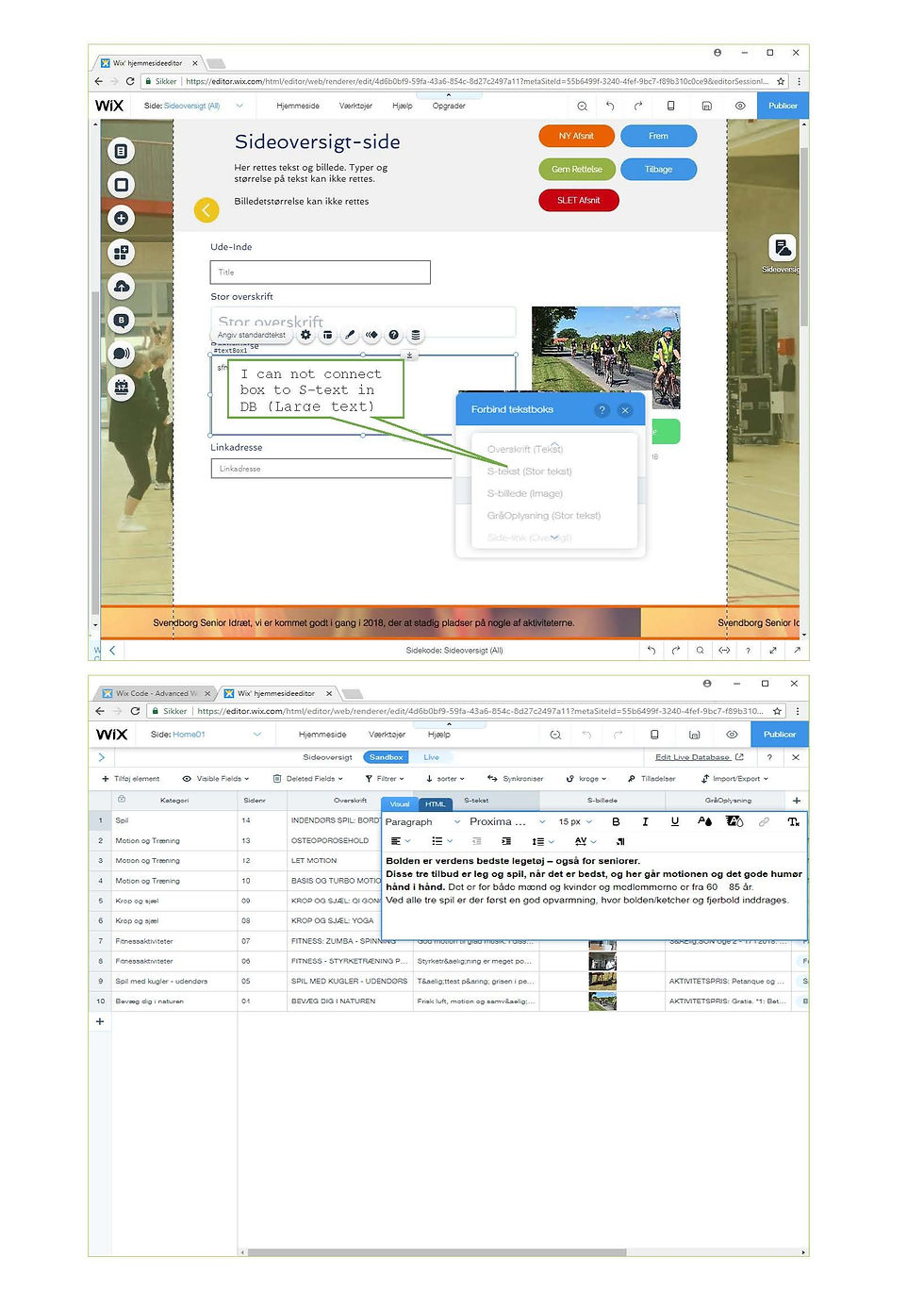The image size is (924, 1307).
Task: Pick a text color with the color swatch
Action: pos(705,822)
